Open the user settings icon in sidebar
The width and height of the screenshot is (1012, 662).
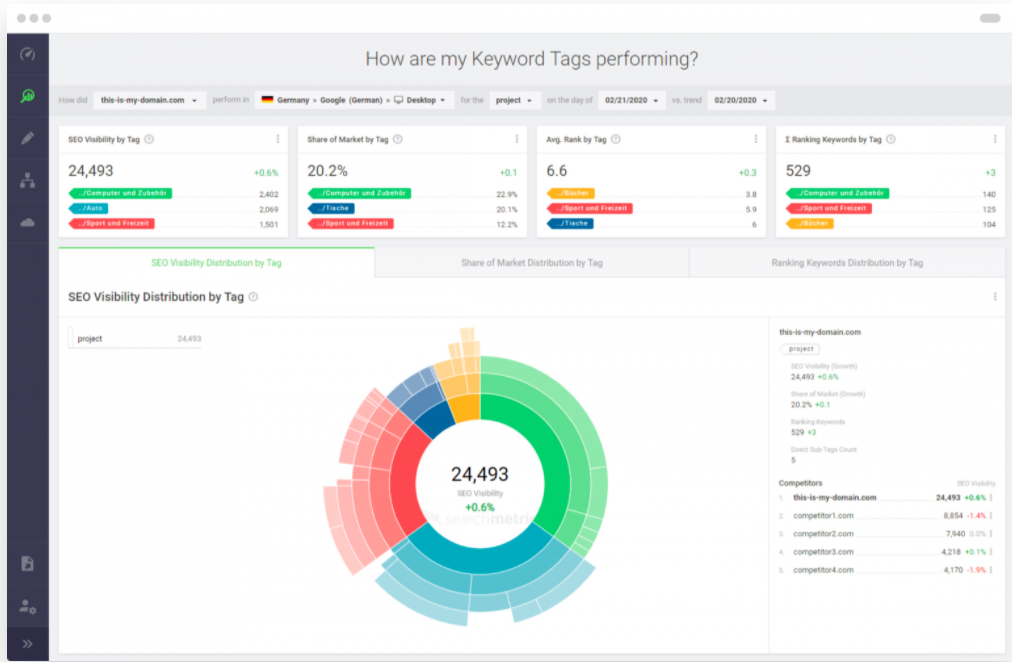pos(27,605)
